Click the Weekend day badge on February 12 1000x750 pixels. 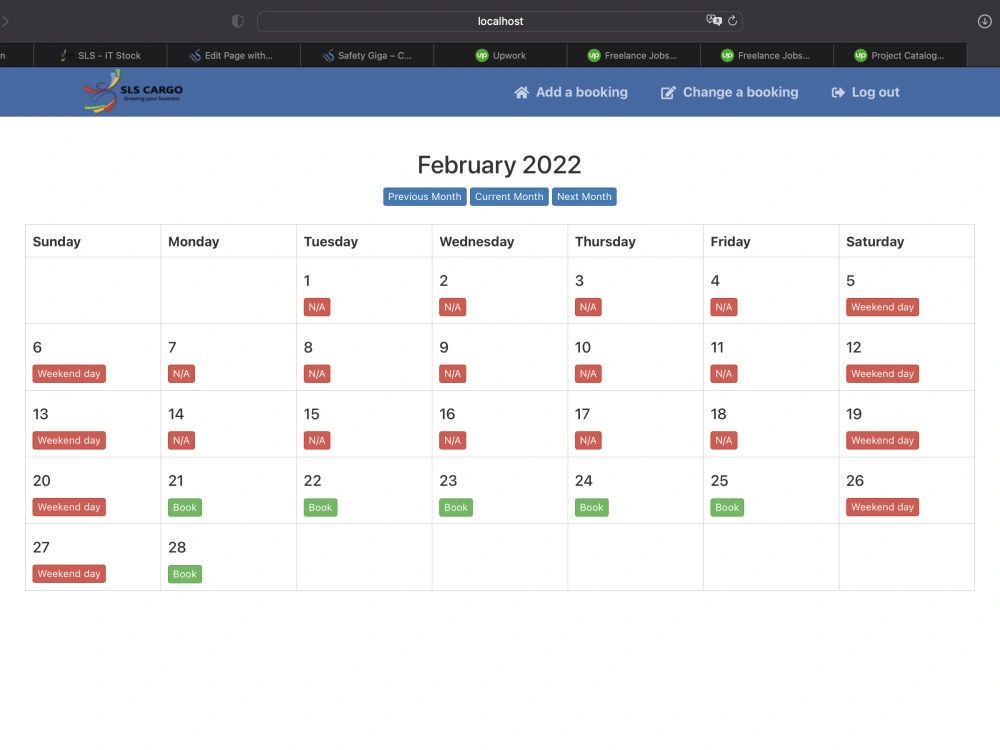pos(883,374)
